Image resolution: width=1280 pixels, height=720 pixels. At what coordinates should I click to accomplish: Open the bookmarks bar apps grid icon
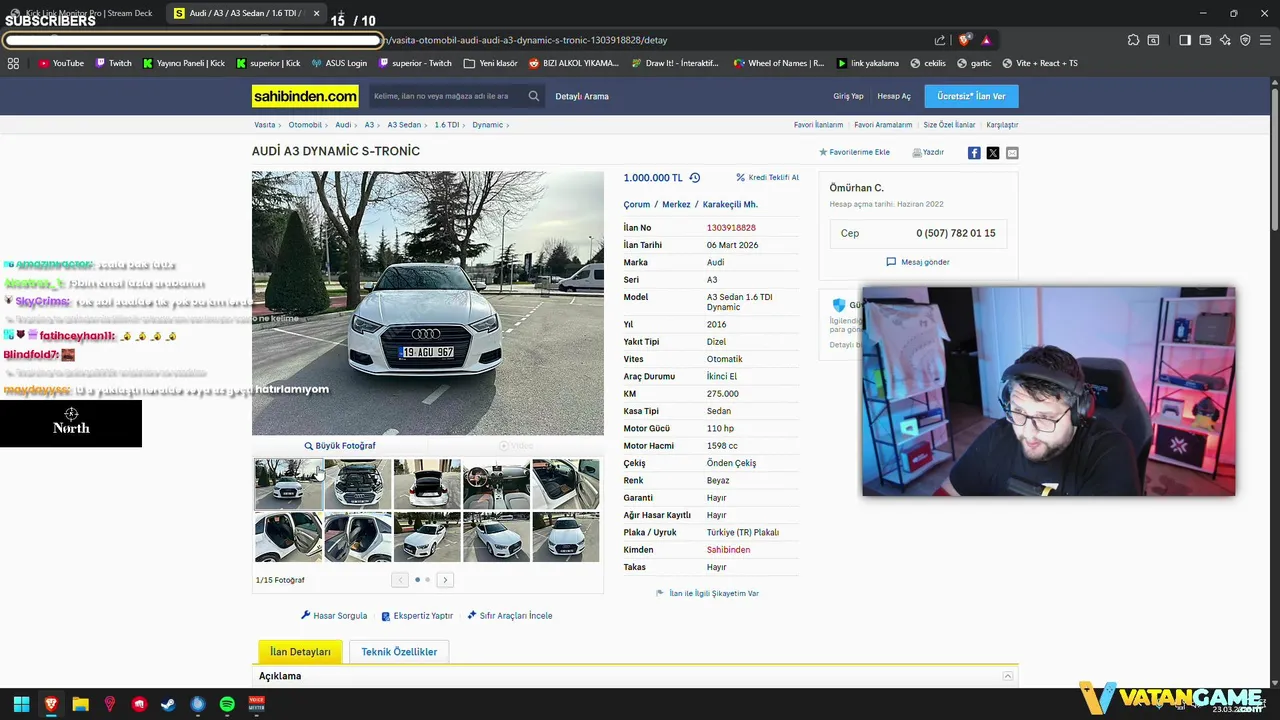[x=13, y=63]
